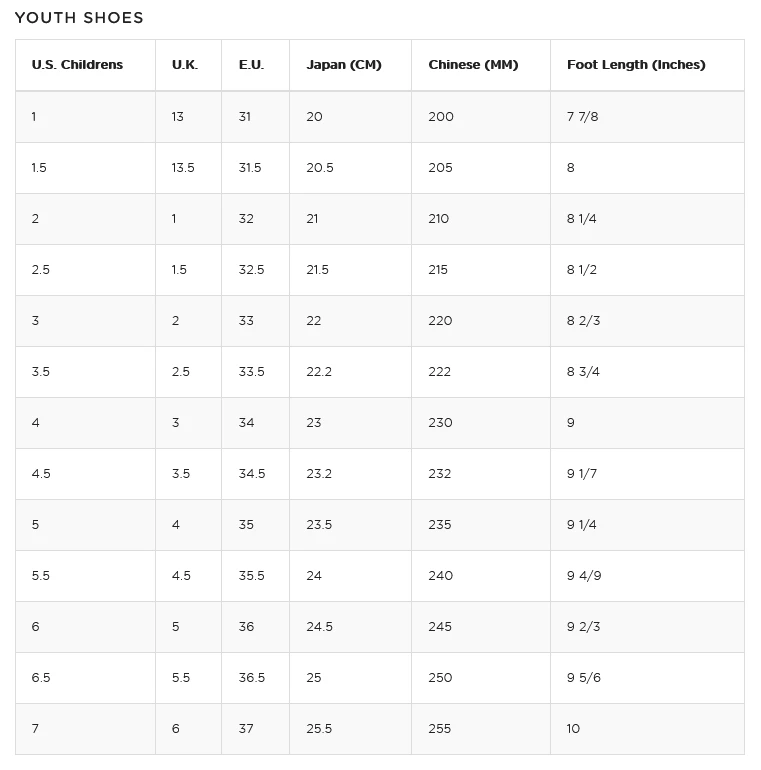Click the Chinese 235 MM cell
This screenshot has height=770, width=761.
tap(440, 525)
